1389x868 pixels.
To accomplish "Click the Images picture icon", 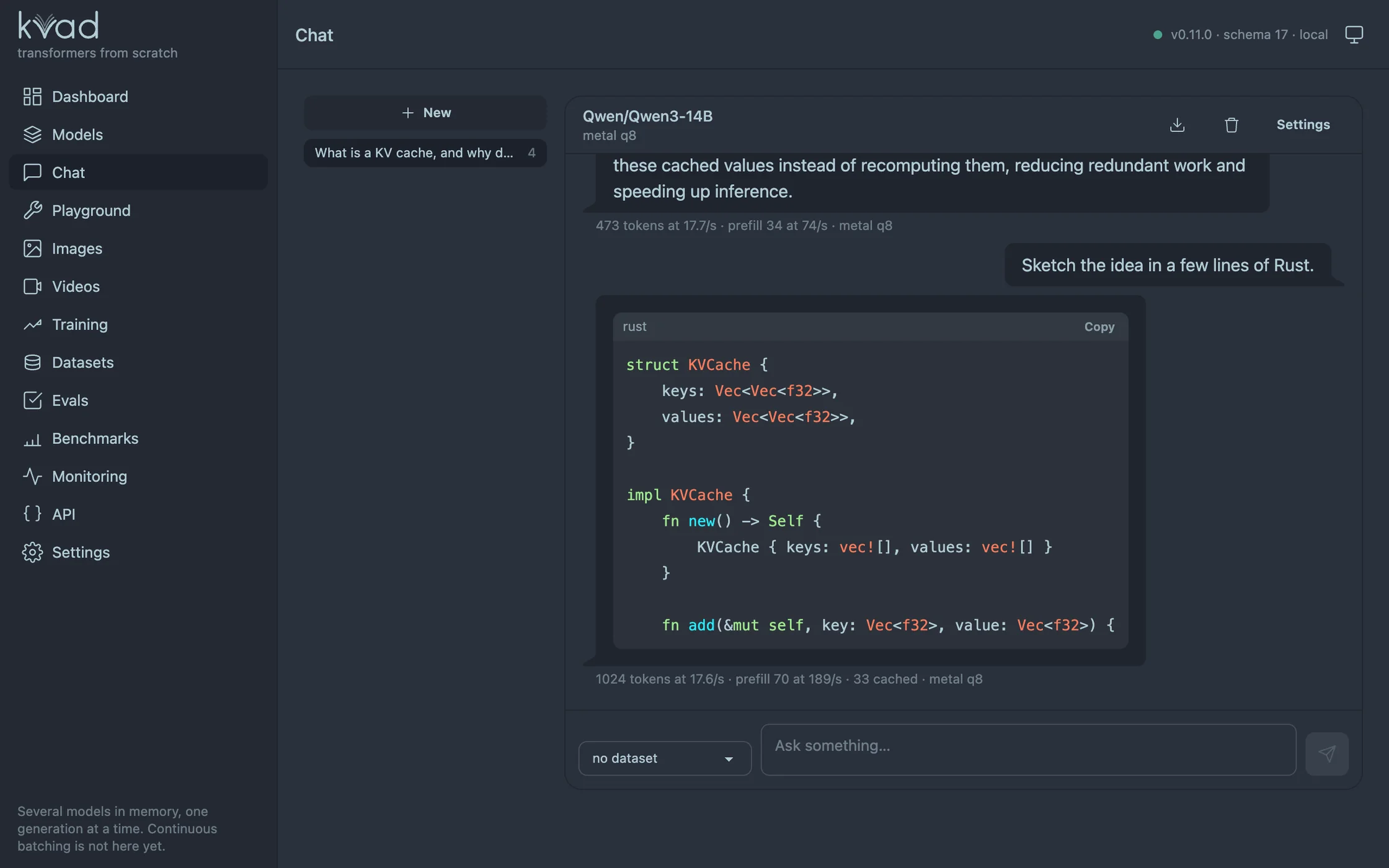I will [x=32, y=249].
